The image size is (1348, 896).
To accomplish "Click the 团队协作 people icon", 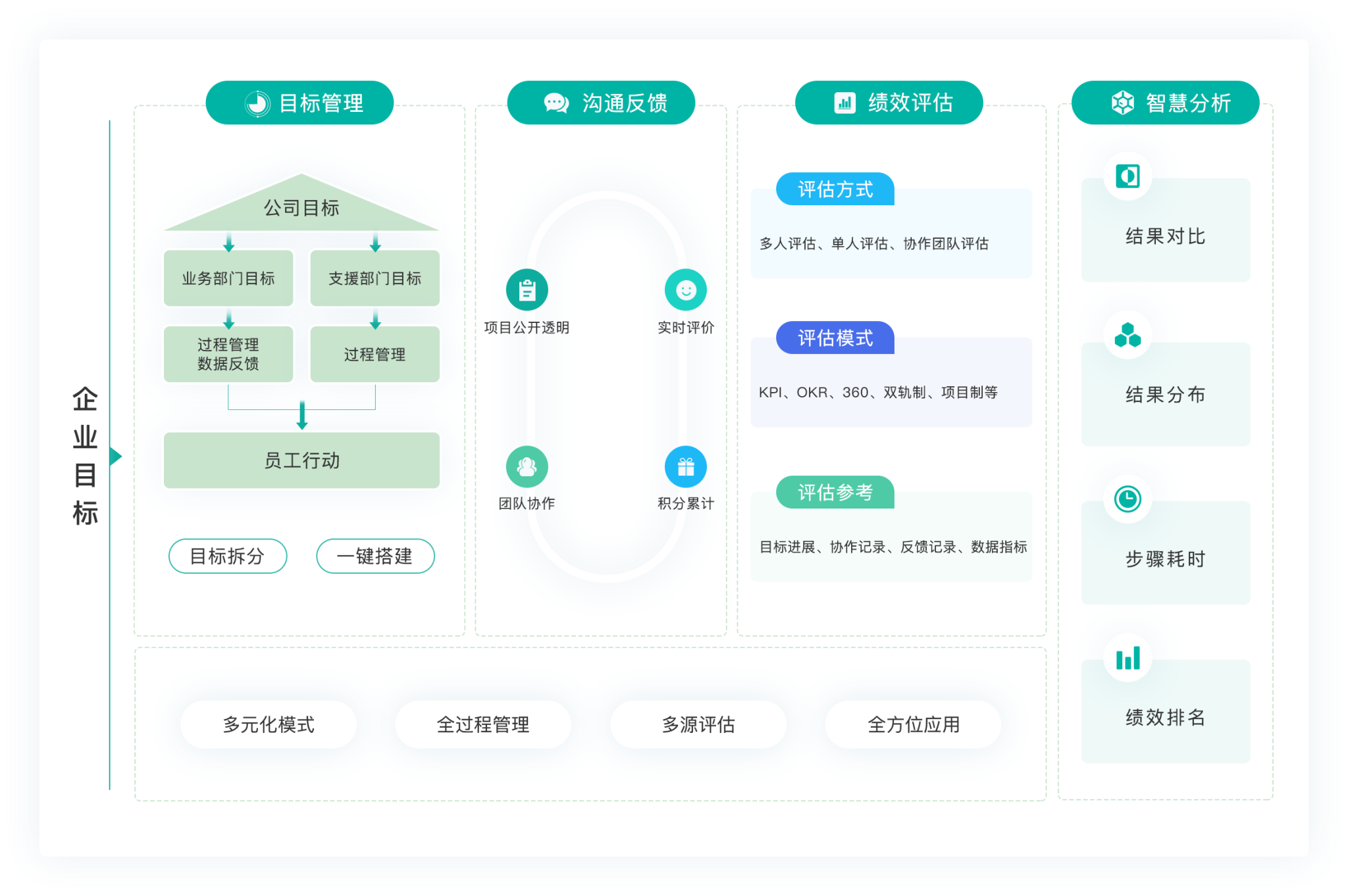I will click(x=527, y=467).
